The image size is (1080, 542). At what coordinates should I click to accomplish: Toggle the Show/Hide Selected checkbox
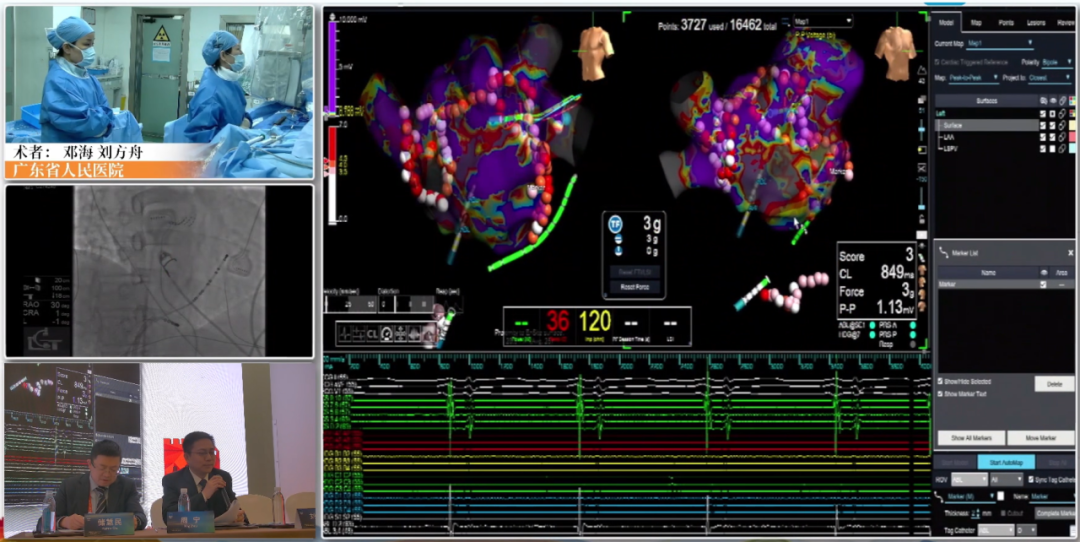(x=942, y=382)
